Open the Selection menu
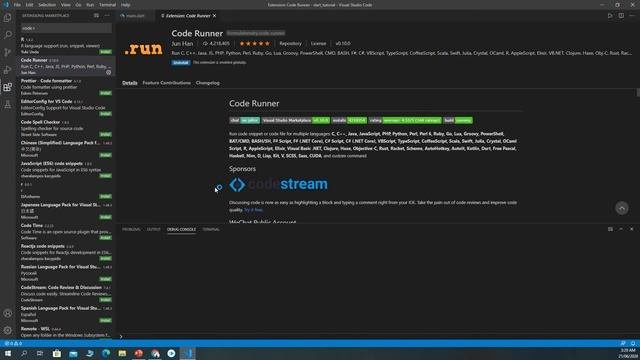Viewport: 640px width, 360px height. (47, 5)
